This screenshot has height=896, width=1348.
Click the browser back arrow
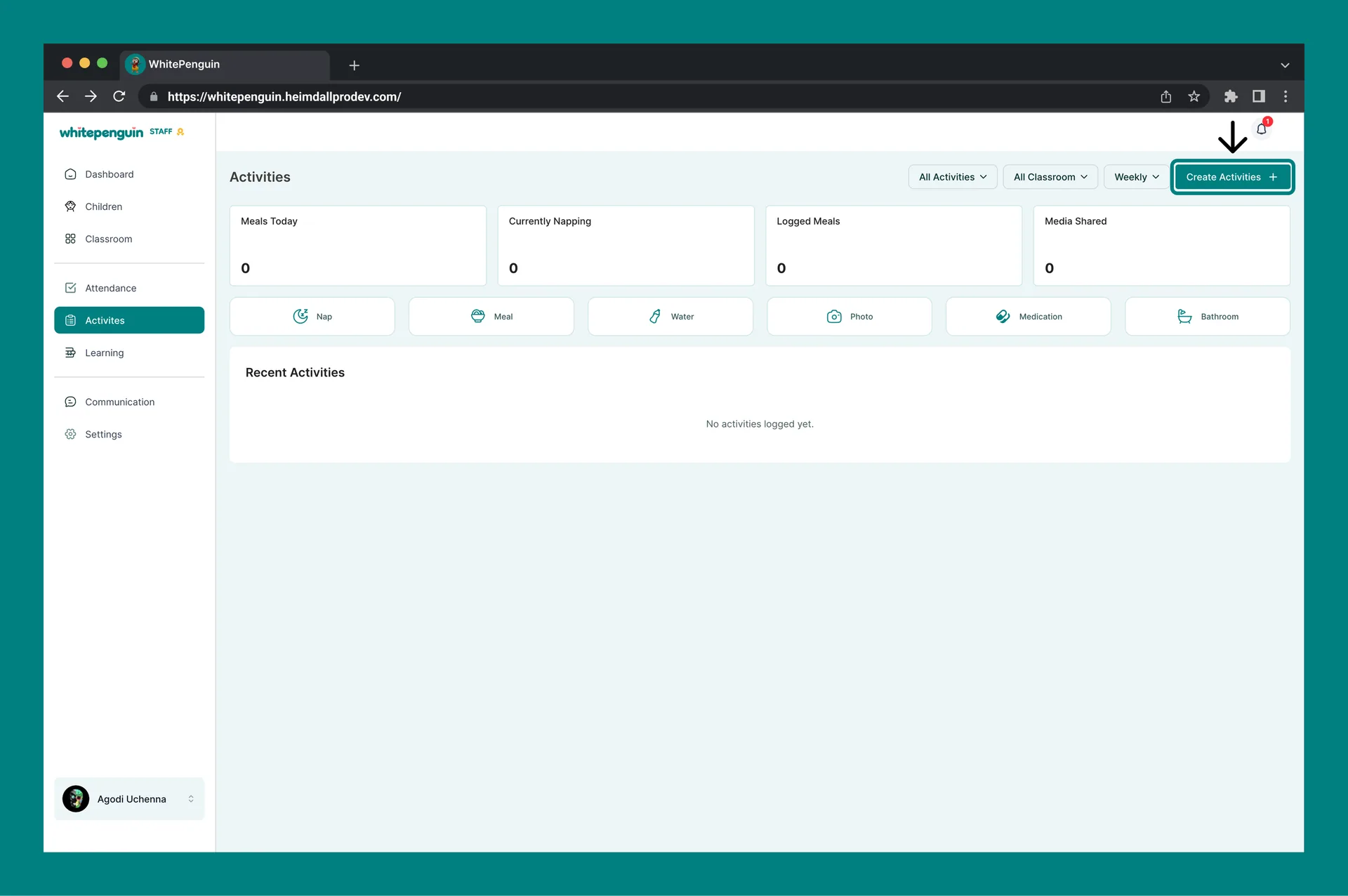[x=62, y=96]
